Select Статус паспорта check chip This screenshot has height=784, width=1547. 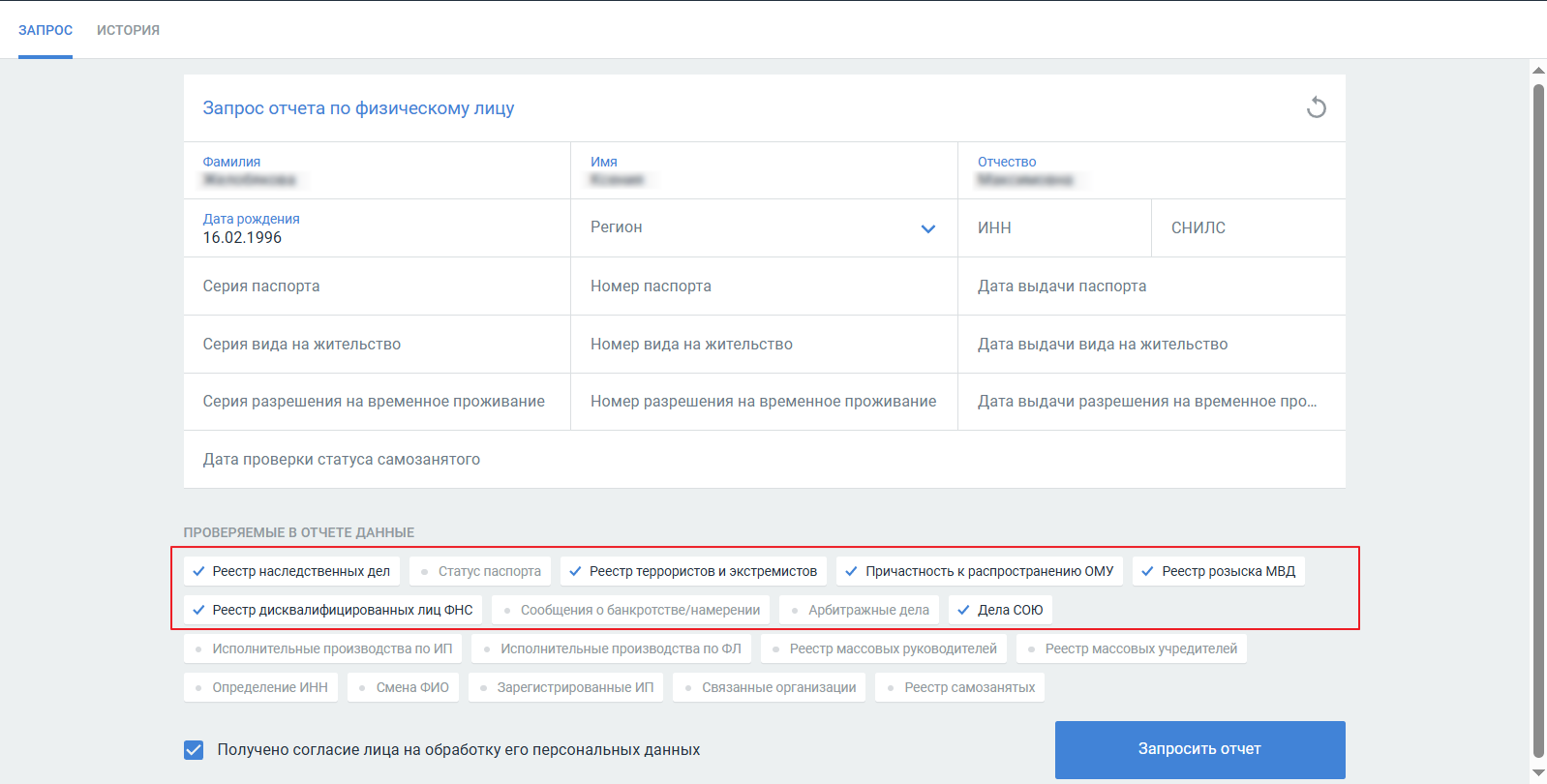tap(480, 571)
